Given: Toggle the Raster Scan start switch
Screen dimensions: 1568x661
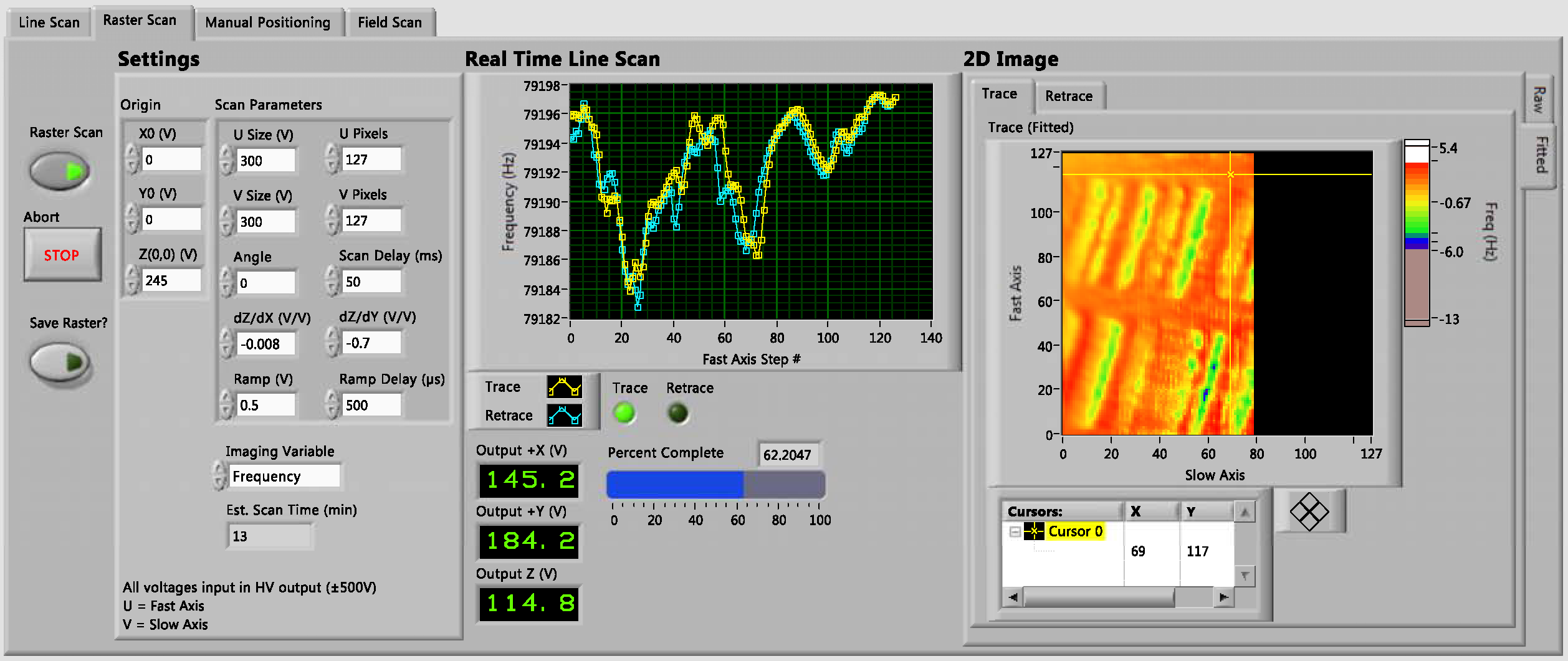Looking at the screenshot, I should click(60, 171).
